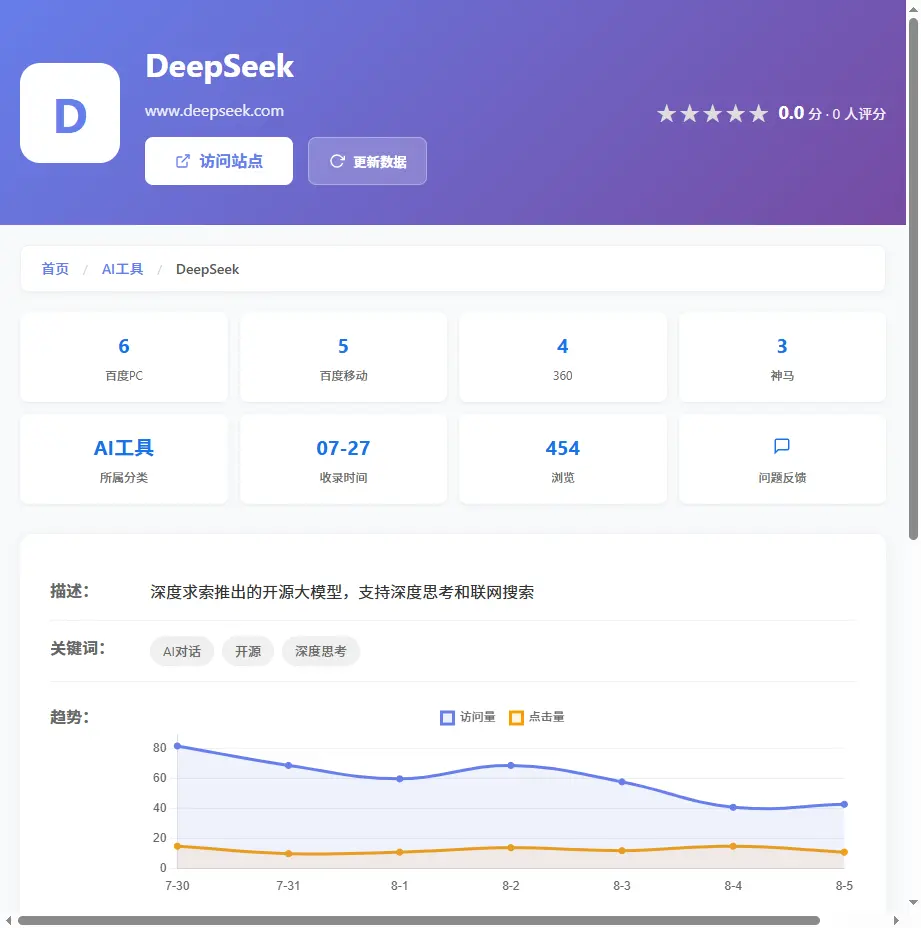Click the scroll right arrow
Screen dimensions: 921x928
(896, 920)
